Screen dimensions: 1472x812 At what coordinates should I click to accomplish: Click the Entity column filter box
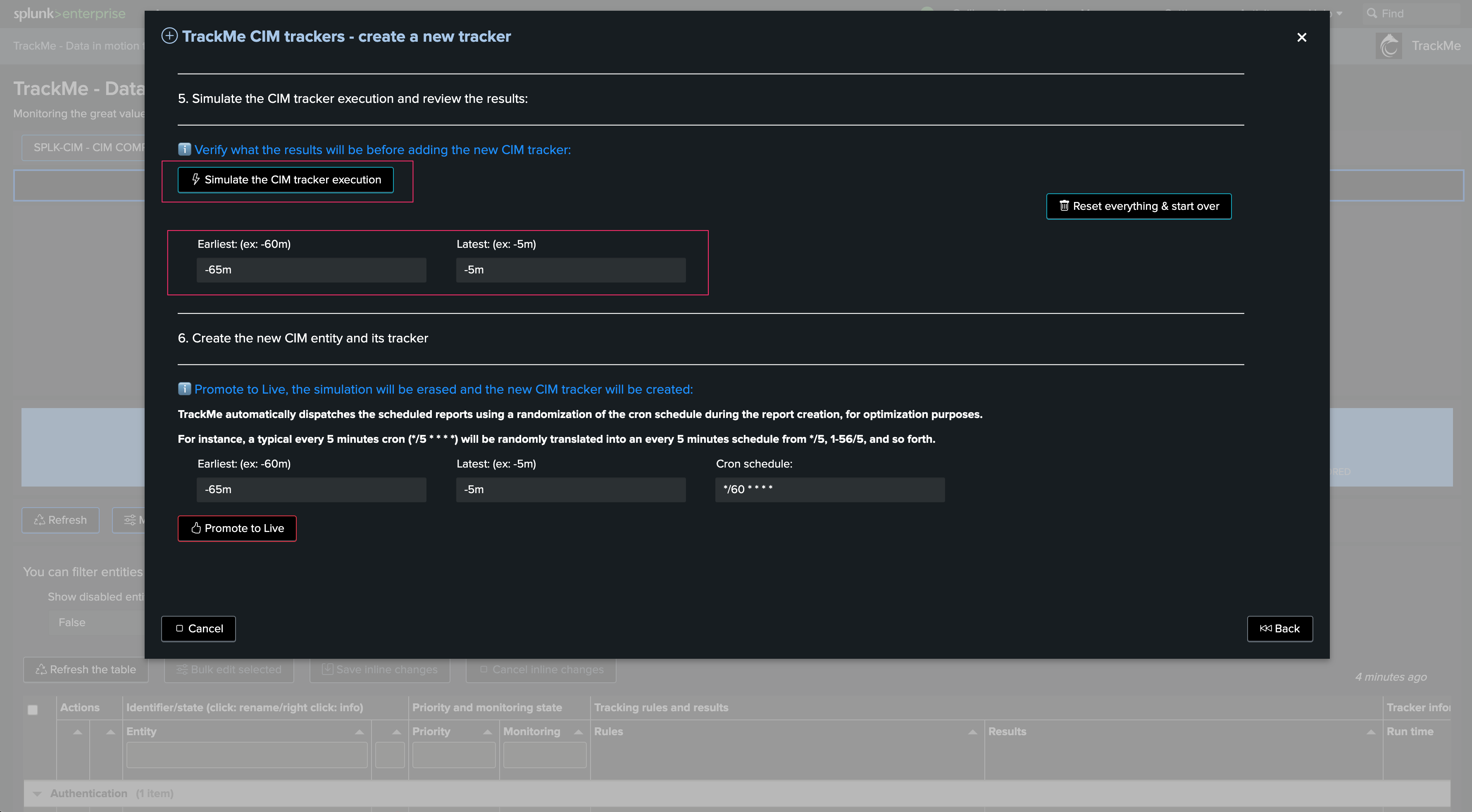click(x=247, y=755)
